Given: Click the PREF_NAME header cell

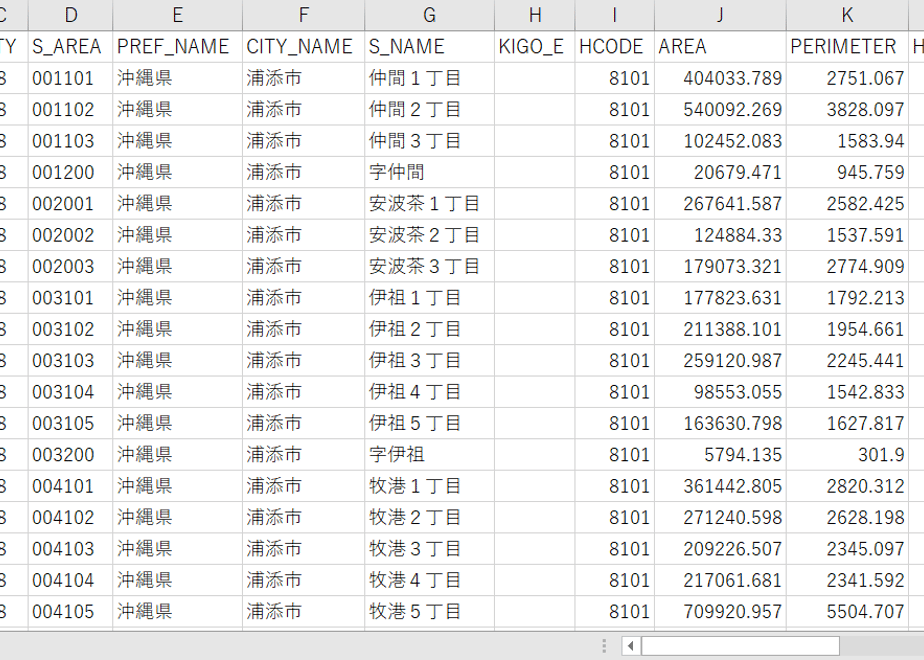Looking at the screenshot, I should (x=177, y=47).
